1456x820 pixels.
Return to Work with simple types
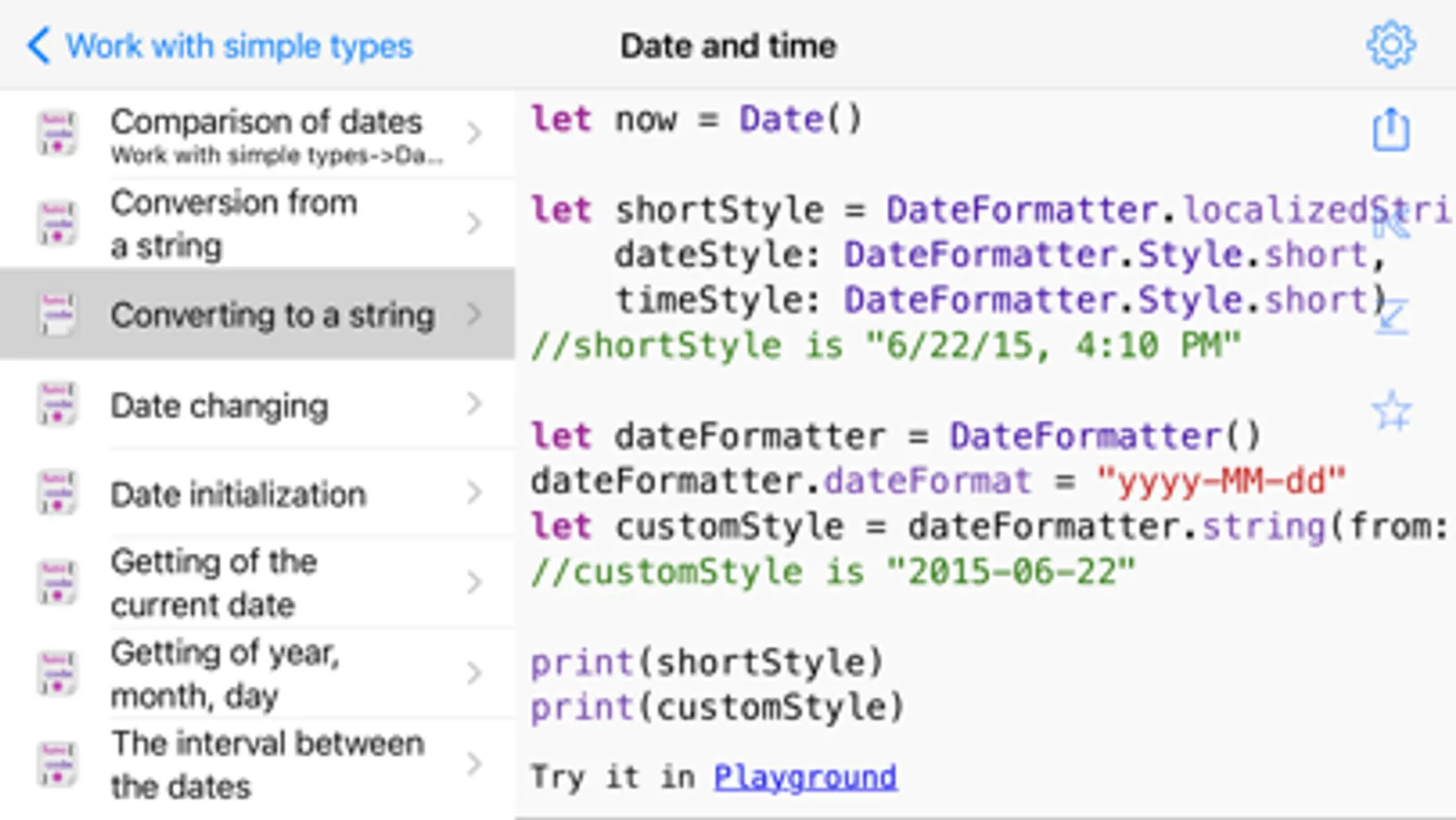tap(239, 46)
